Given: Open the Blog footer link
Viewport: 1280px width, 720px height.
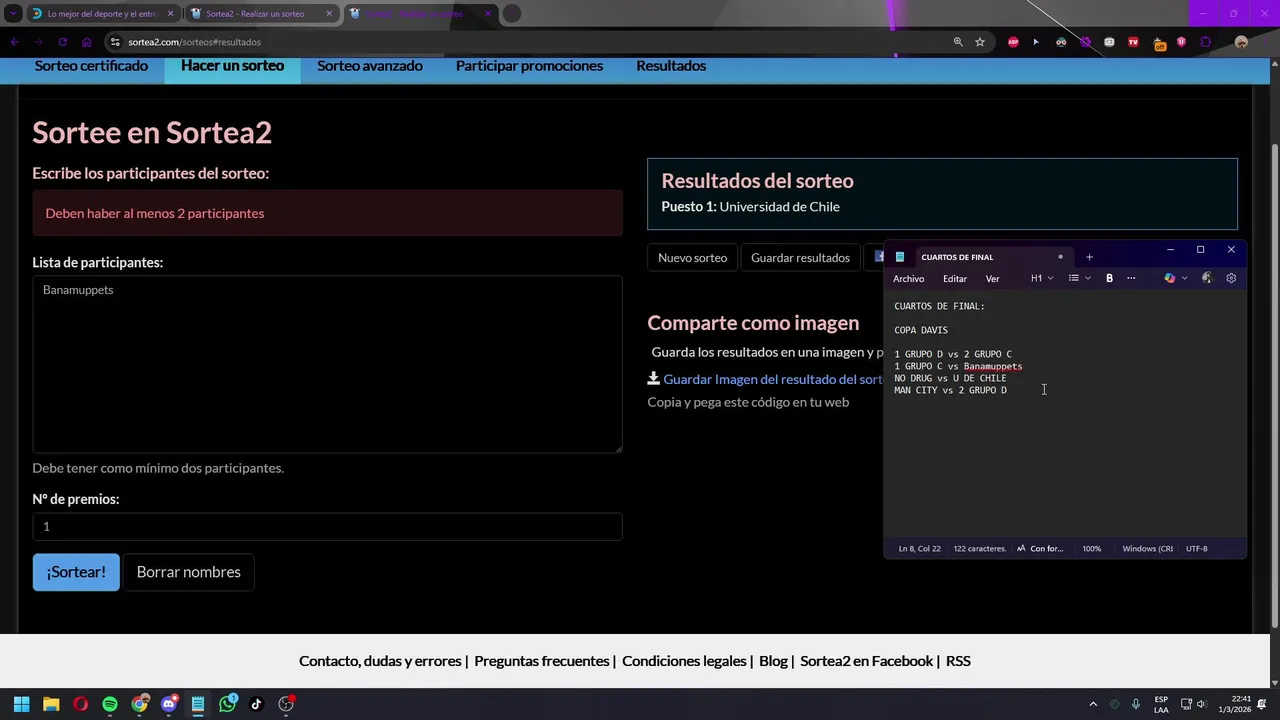Looking at the screenshot, I should (x=773, y=661).
